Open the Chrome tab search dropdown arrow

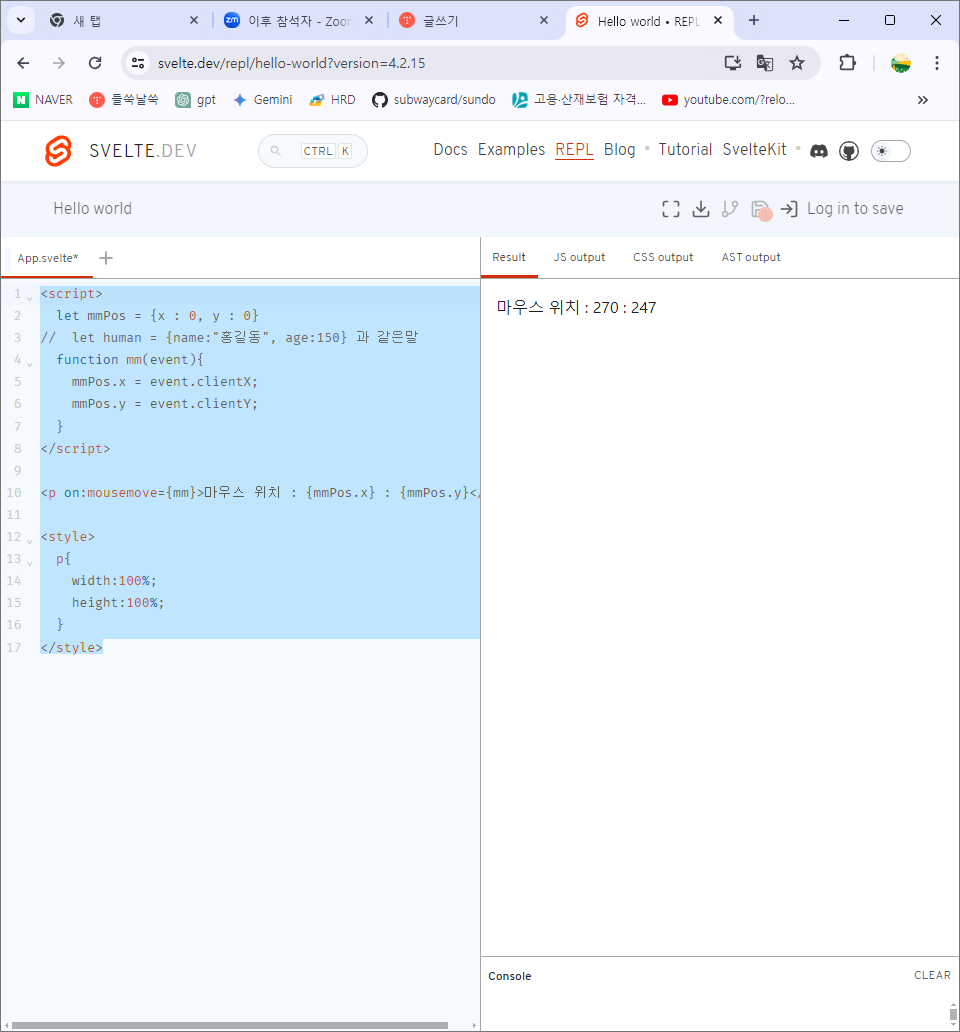point(21,20)
